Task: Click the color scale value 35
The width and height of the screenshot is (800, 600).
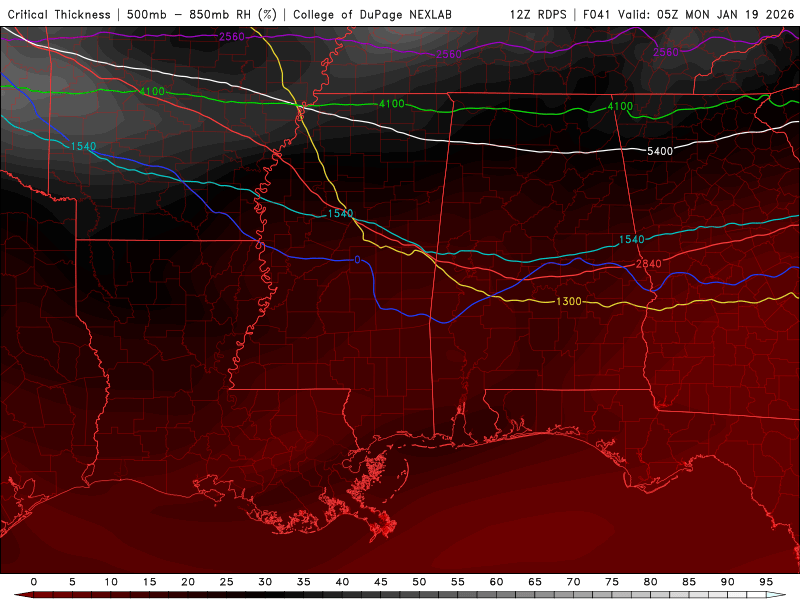Action: [x=304, y=582]
